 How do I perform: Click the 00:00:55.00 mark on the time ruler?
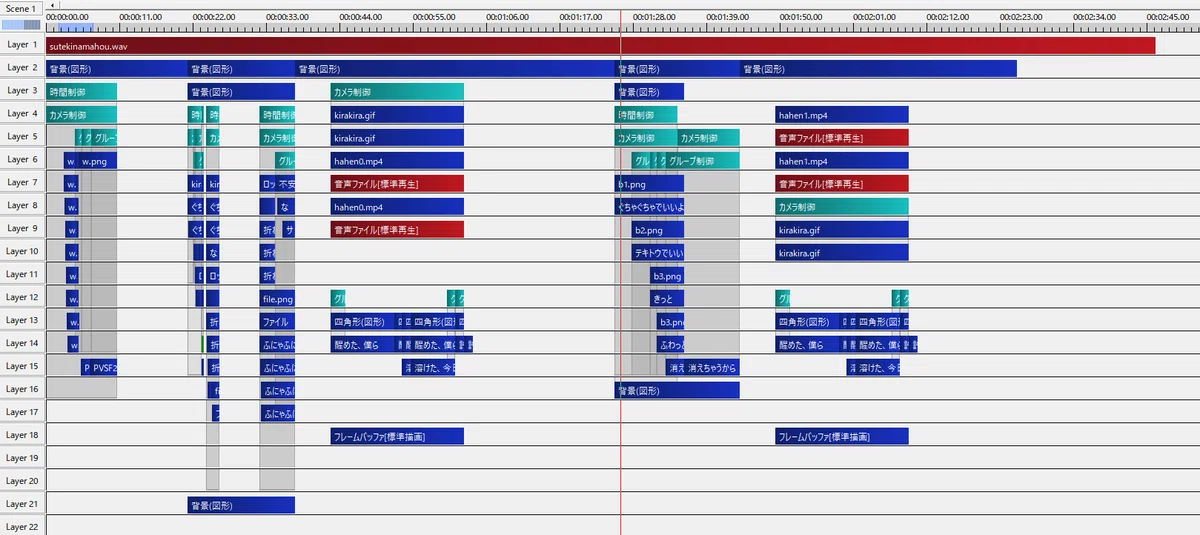point(435,17)
